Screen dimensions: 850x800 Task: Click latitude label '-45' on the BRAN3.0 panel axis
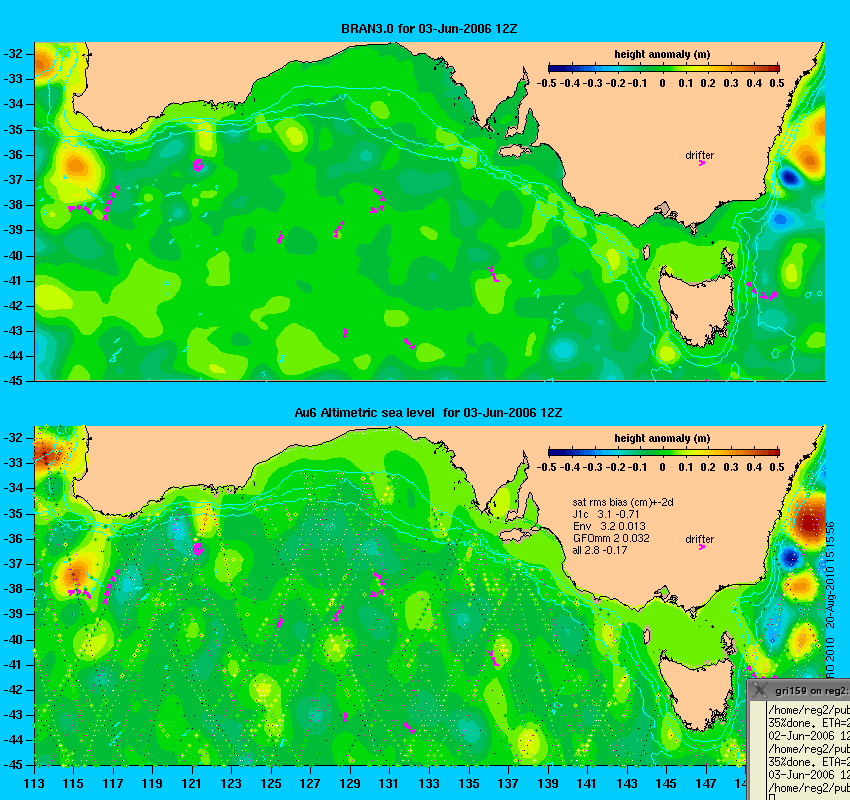(x=13, y=381)
